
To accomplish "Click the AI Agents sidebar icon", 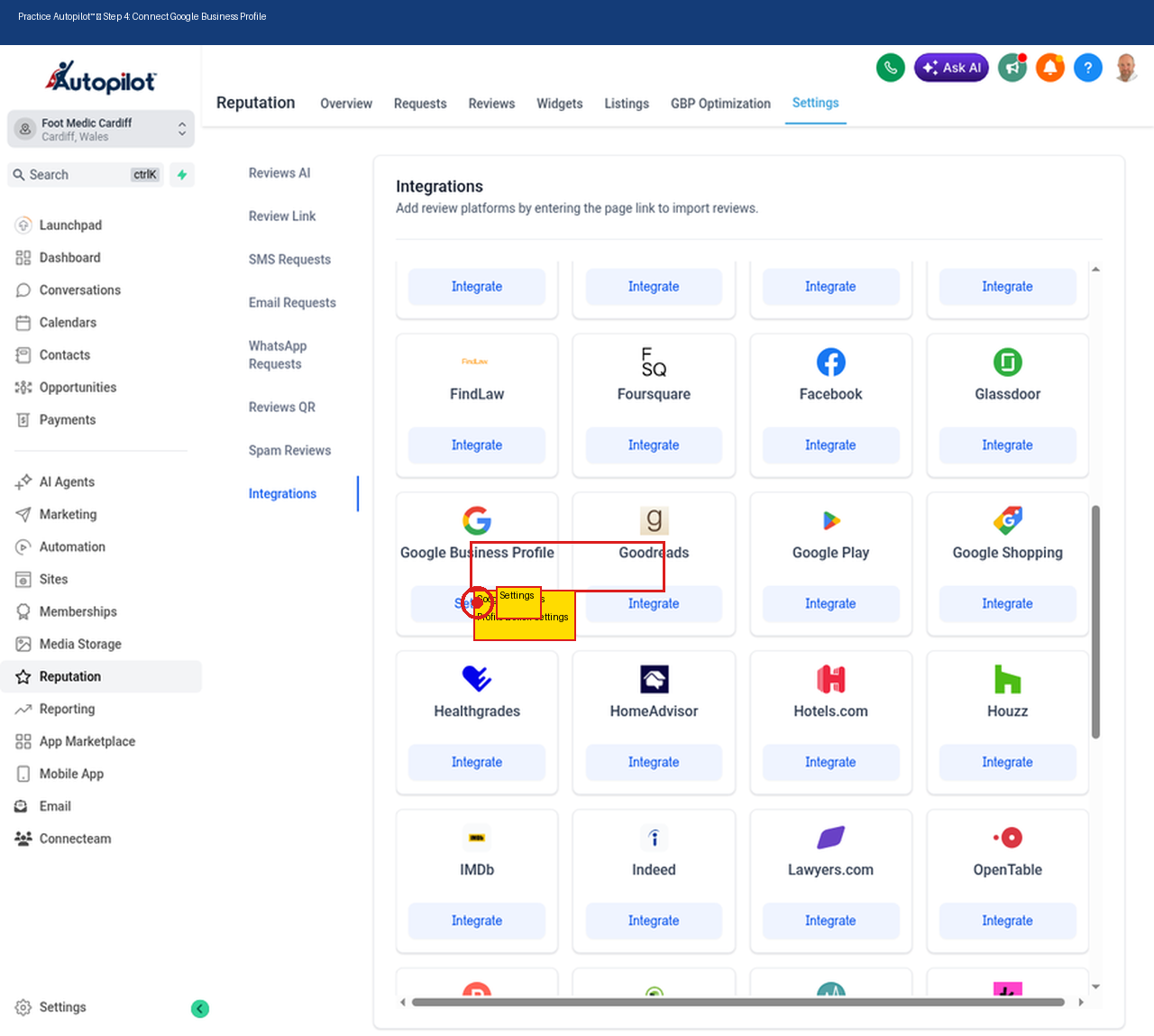I will click(23, 482).
